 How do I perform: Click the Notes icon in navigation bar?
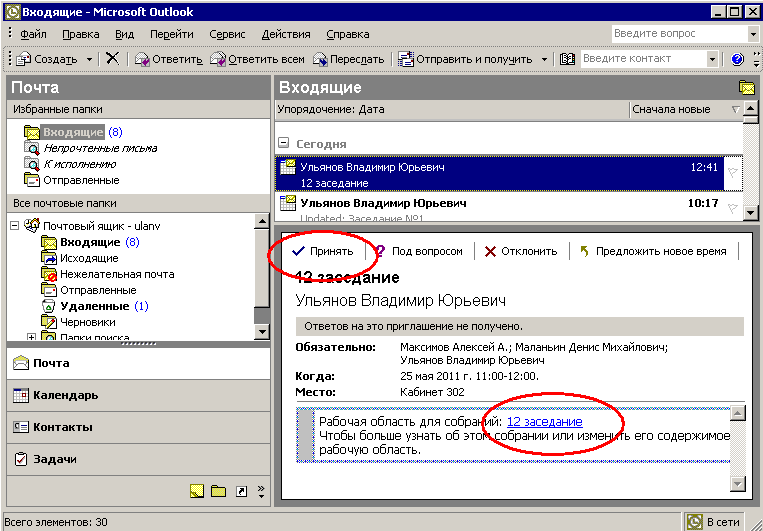(196, 492)
